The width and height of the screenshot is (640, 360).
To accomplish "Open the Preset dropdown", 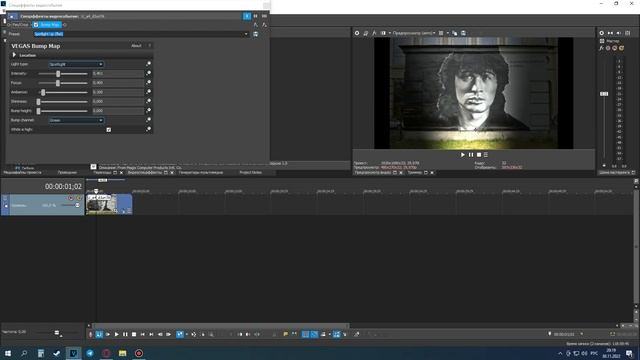I will tap(246, 34).
